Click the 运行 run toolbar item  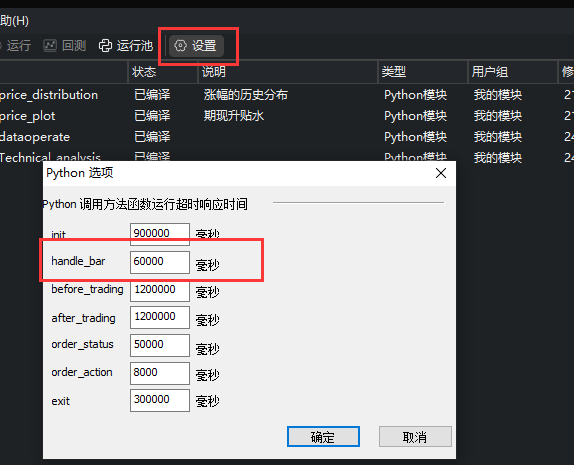16,46
